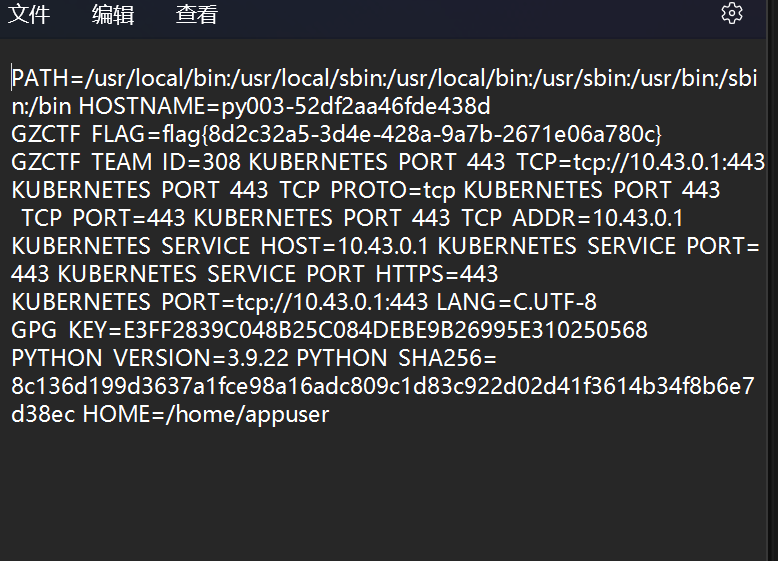Click the GPG KEY hex value
This screenshot has height=561, width=778.
pos(385,330)
